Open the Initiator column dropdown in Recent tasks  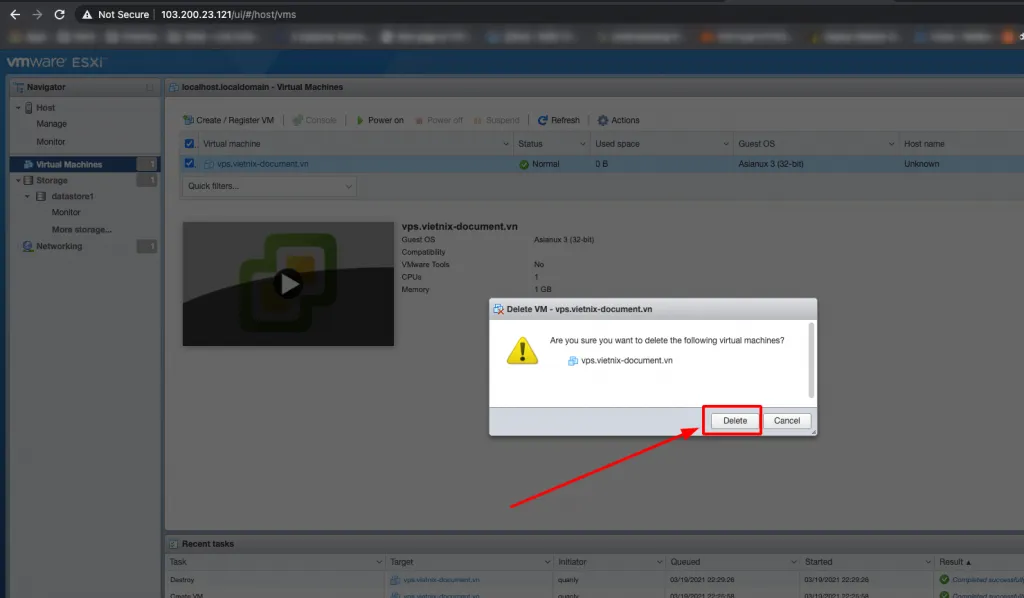click(659, 562)
